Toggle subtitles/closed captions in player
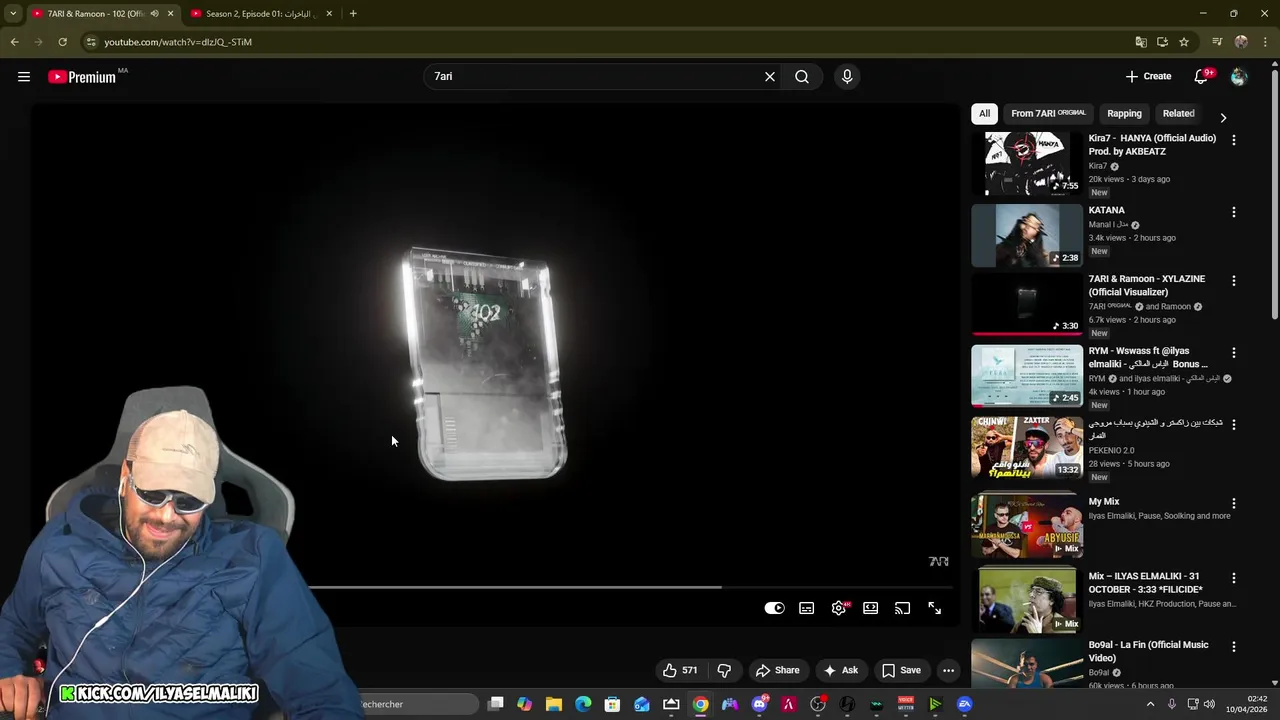The width and height of the screenshot is (1280, 720). (807, 608)
